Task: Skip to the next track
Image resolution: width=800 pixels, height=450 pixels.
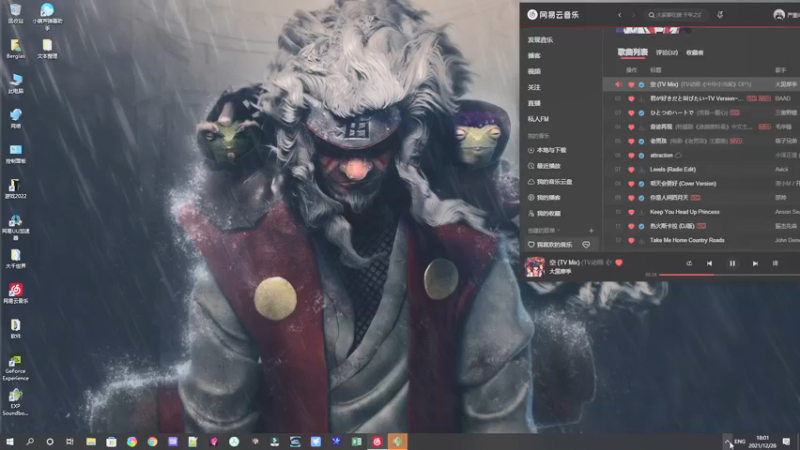Action: point(755,263)
